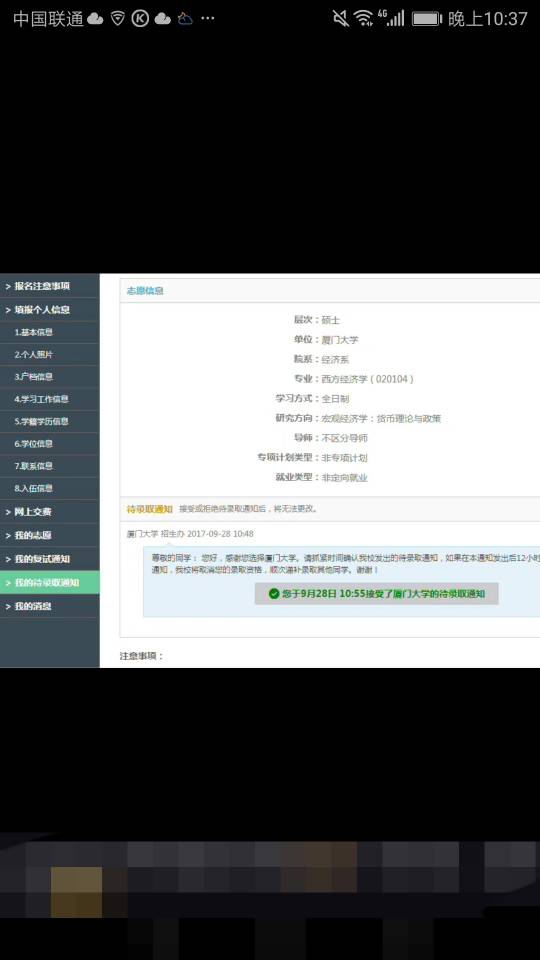Open 6.学位信息 in the sidebar
This screenshot has height=960, width=540.
[50, 443]
